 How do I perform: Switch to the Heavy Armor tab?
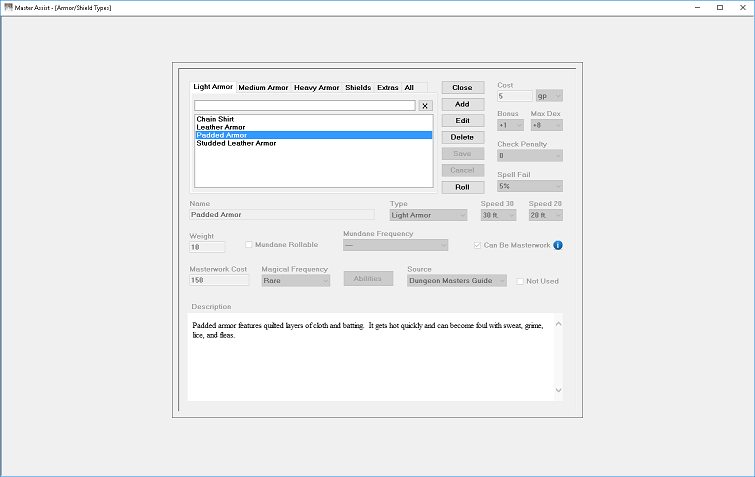[x=316, y=88]
